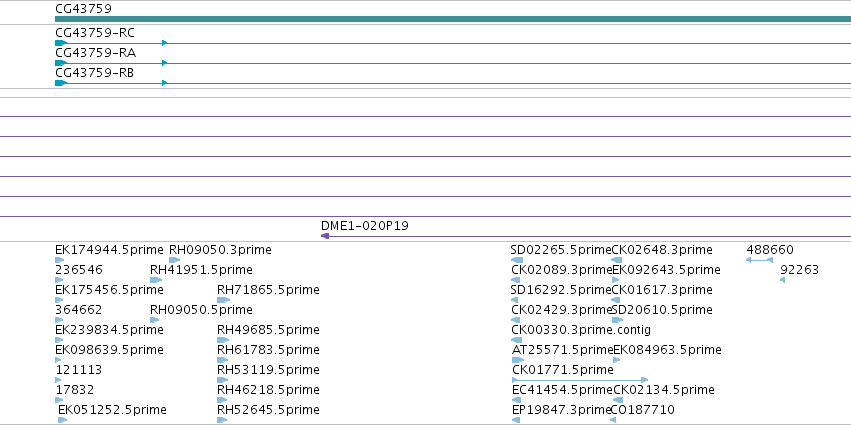Click the 236546 feature label
The image size is (851, 425).
(x=79, y=270)
